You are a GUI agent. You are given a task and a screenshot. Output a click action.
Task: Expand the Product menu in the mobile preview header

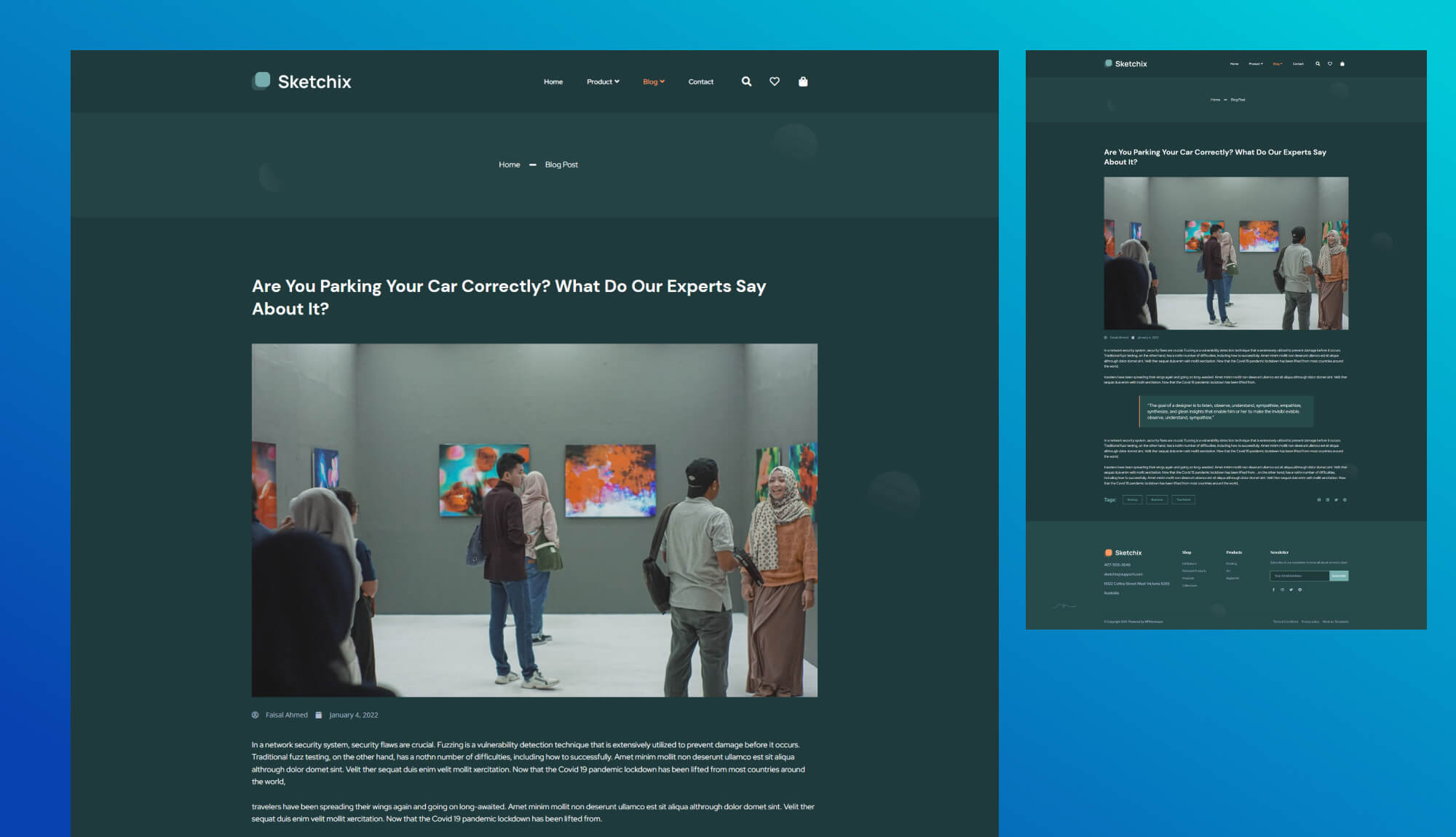1257,64
